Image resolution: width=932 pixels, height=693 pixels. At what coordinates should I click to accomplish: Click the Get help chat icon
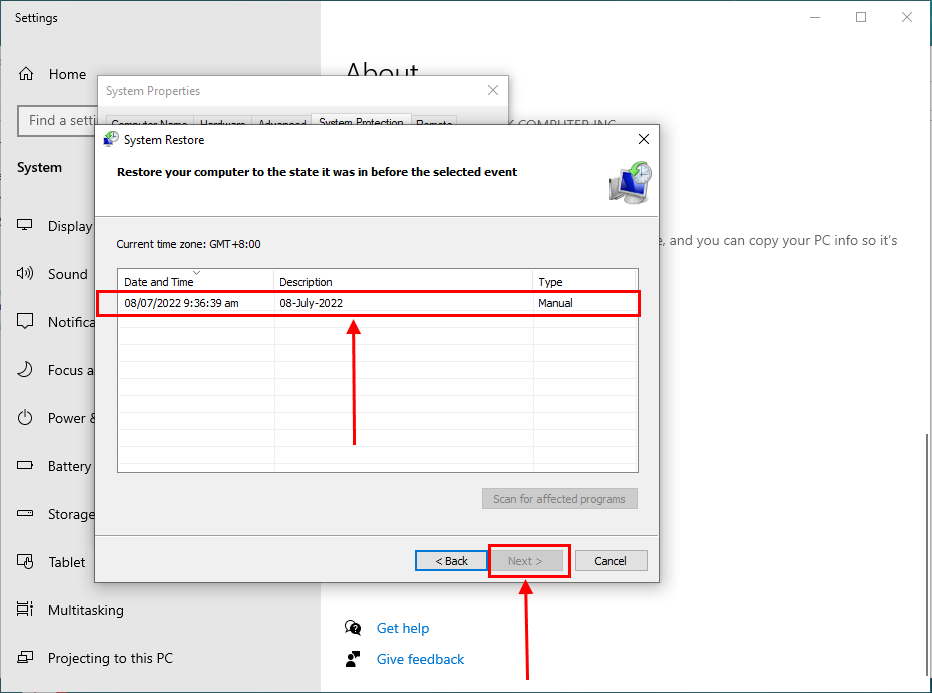click(353, 628)
